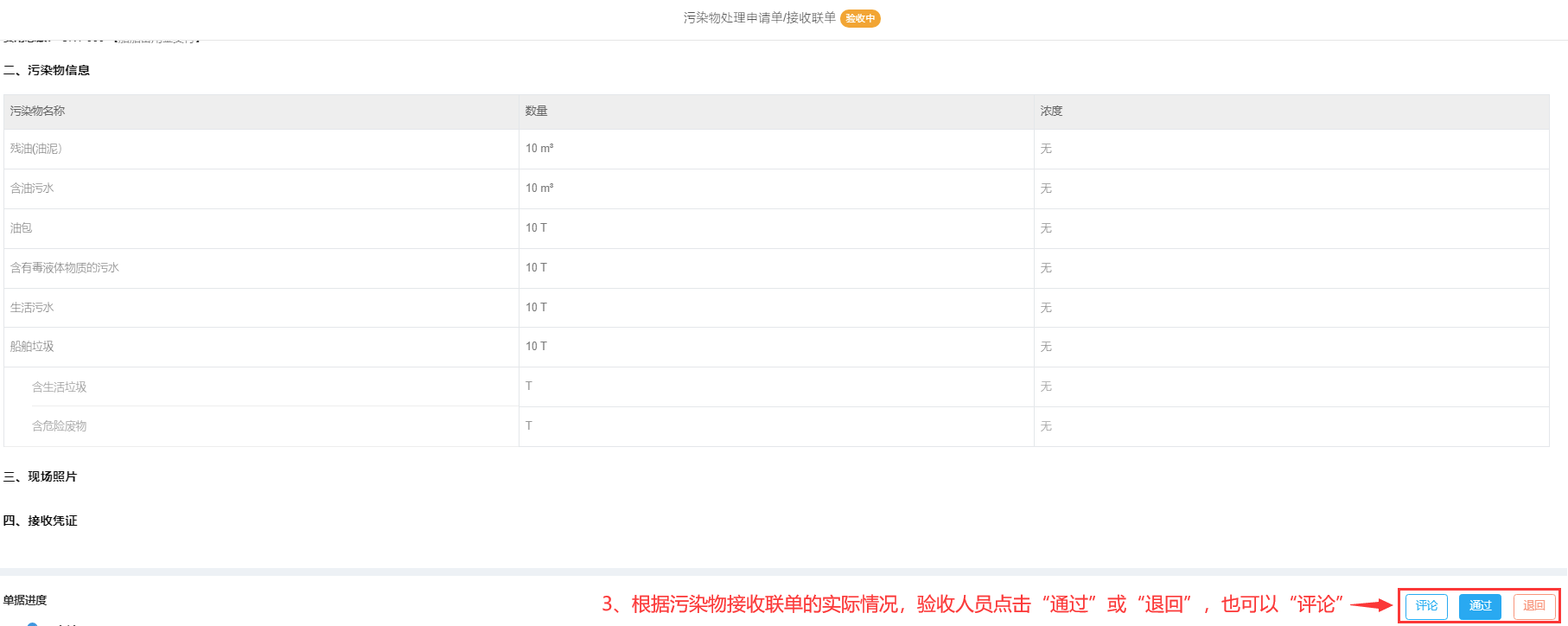1568x626 pixels.
Task: Click the 10 T quantity for 生活污水
Action: tap(536, 308)
